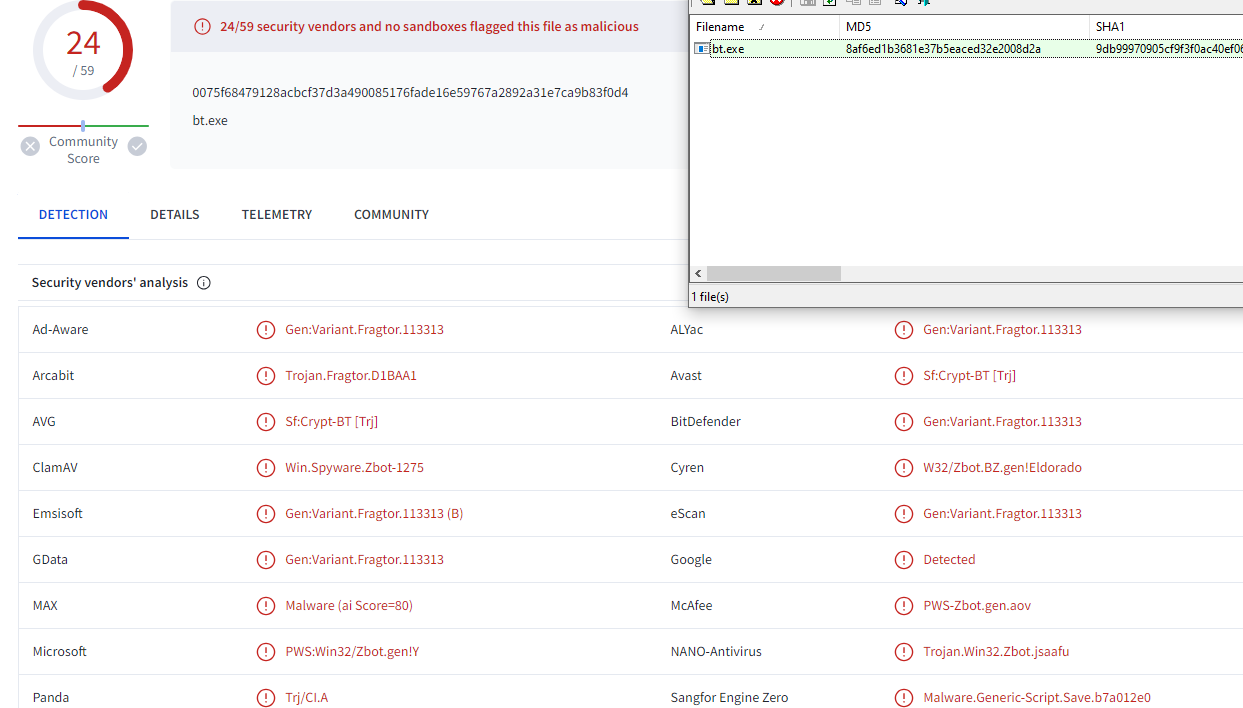Click the alert icon in AVG row

coord(266,422)
